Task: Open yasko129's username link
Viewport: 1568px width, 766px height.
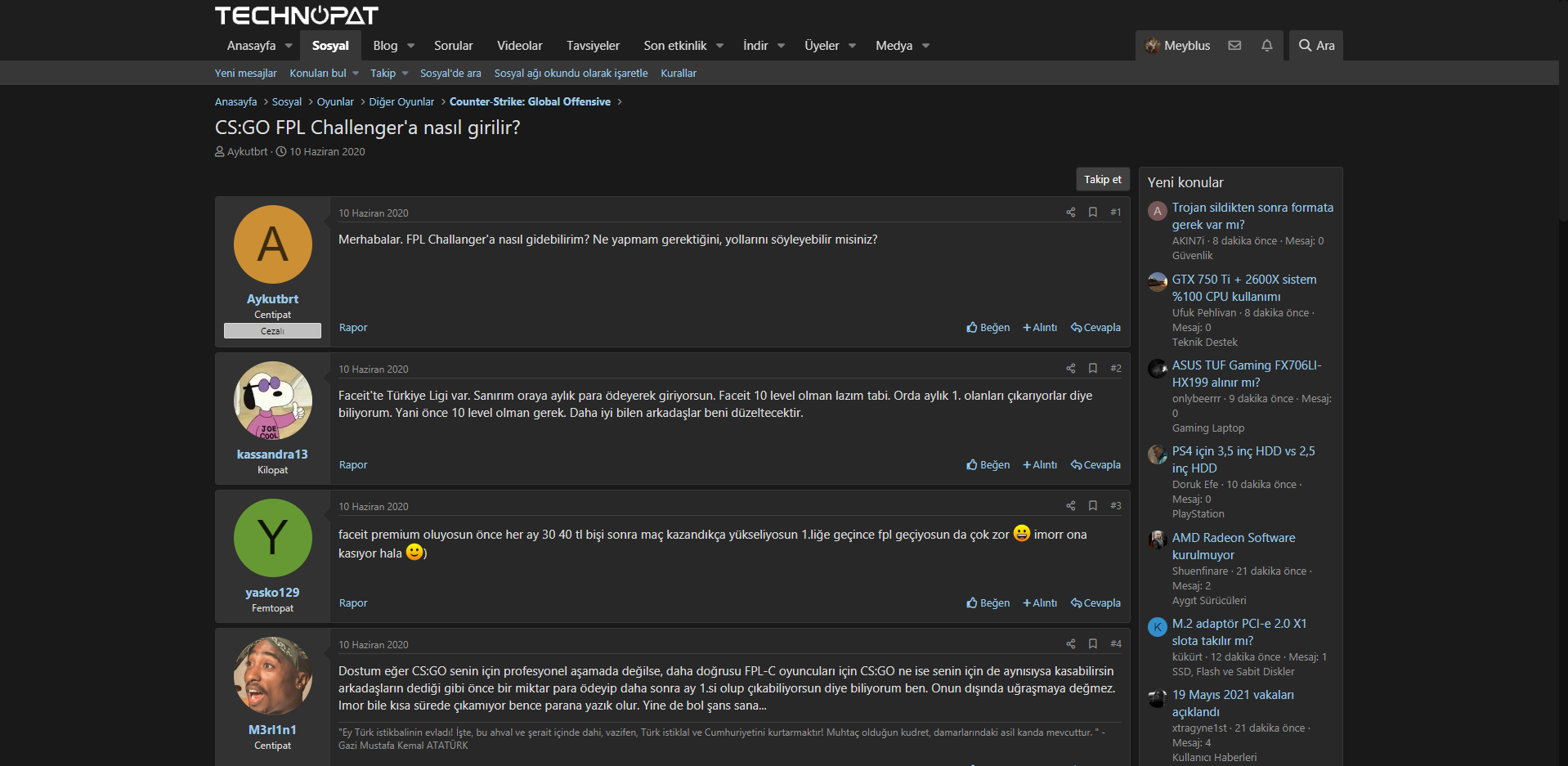Action: coord(272,593)
